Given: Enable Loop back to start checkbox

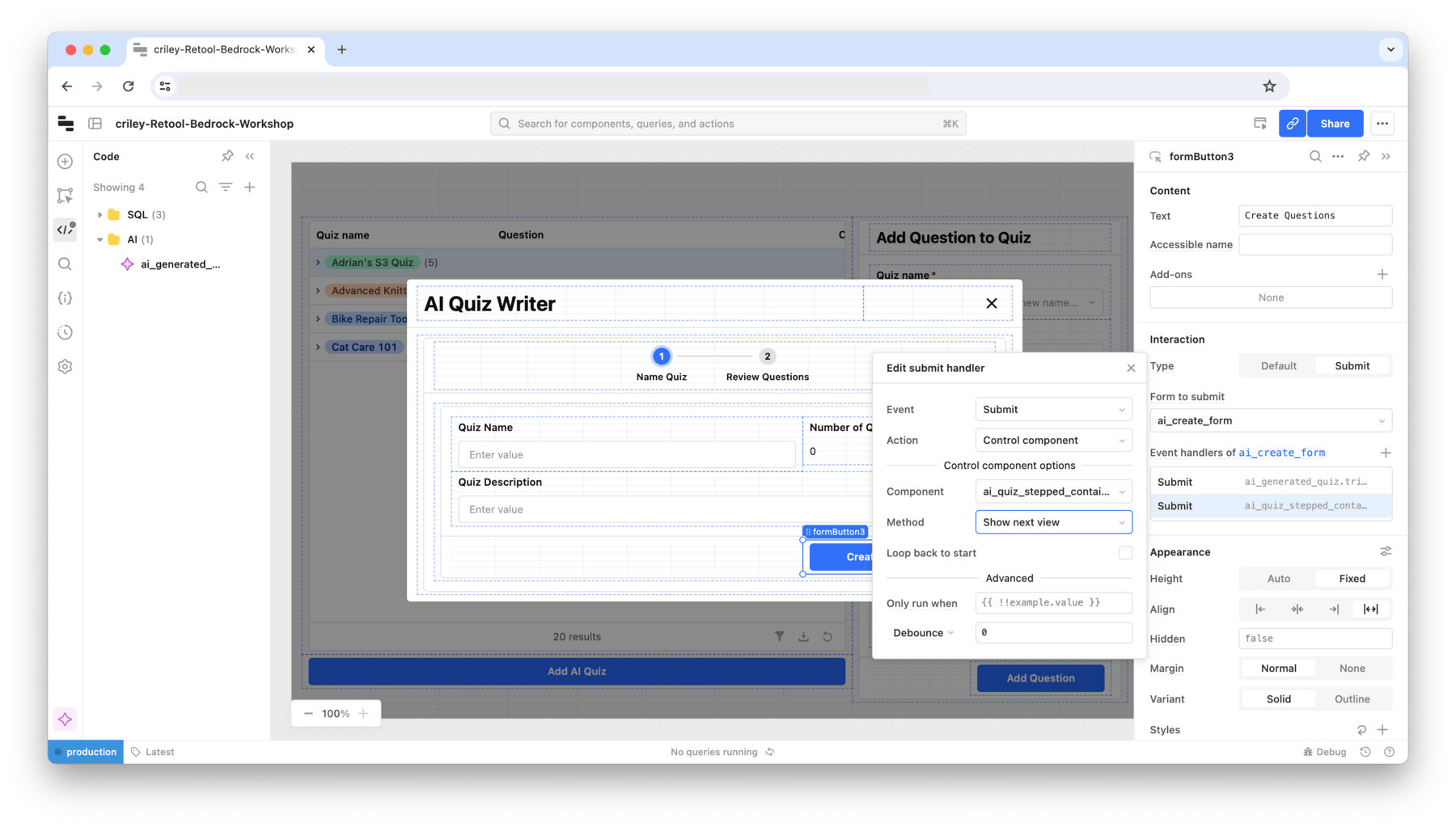Looking at the screenshot, I should (x=1126, y=553).
